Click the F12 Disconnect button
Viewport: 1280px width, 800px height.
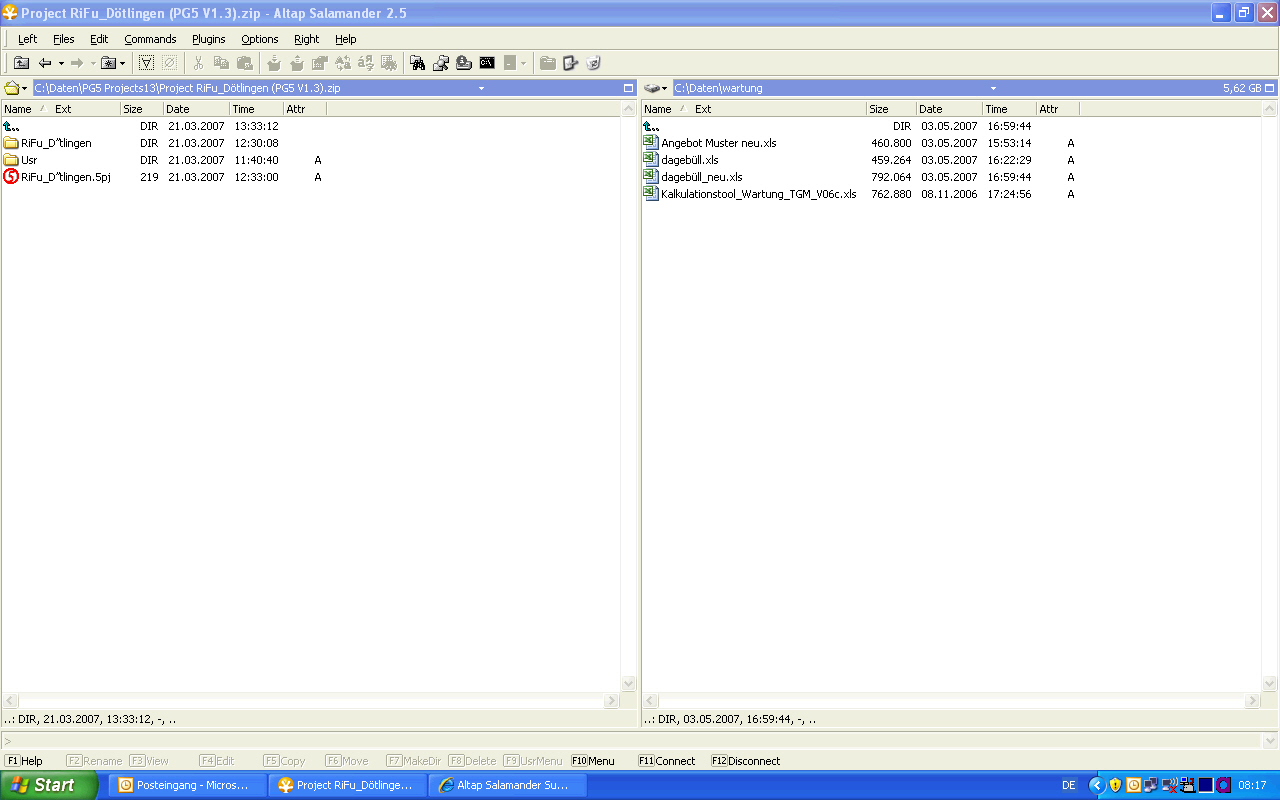tap(746, 761)
